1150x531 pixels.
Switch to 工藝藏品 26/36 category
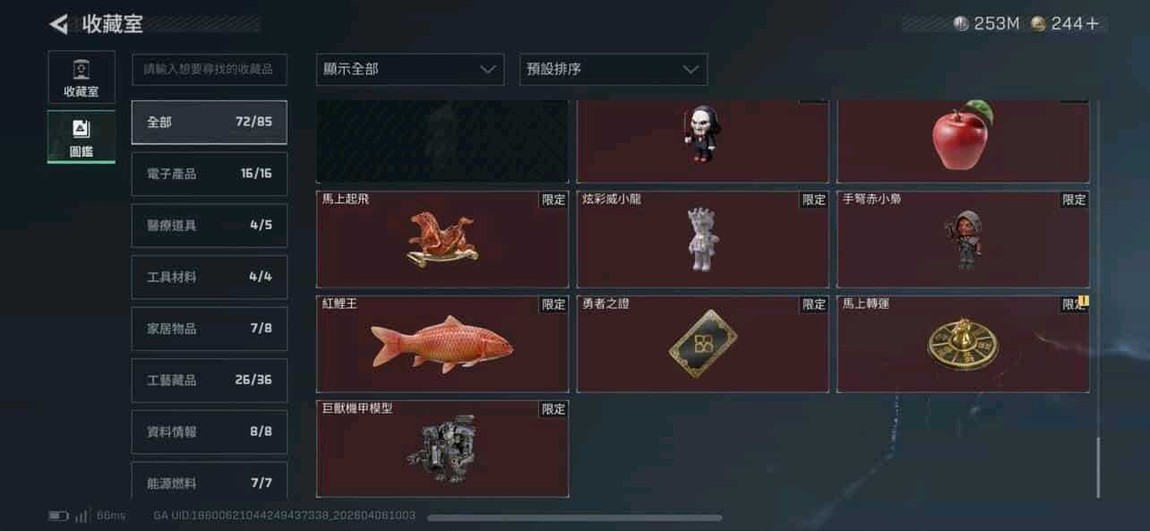[209, 380]
